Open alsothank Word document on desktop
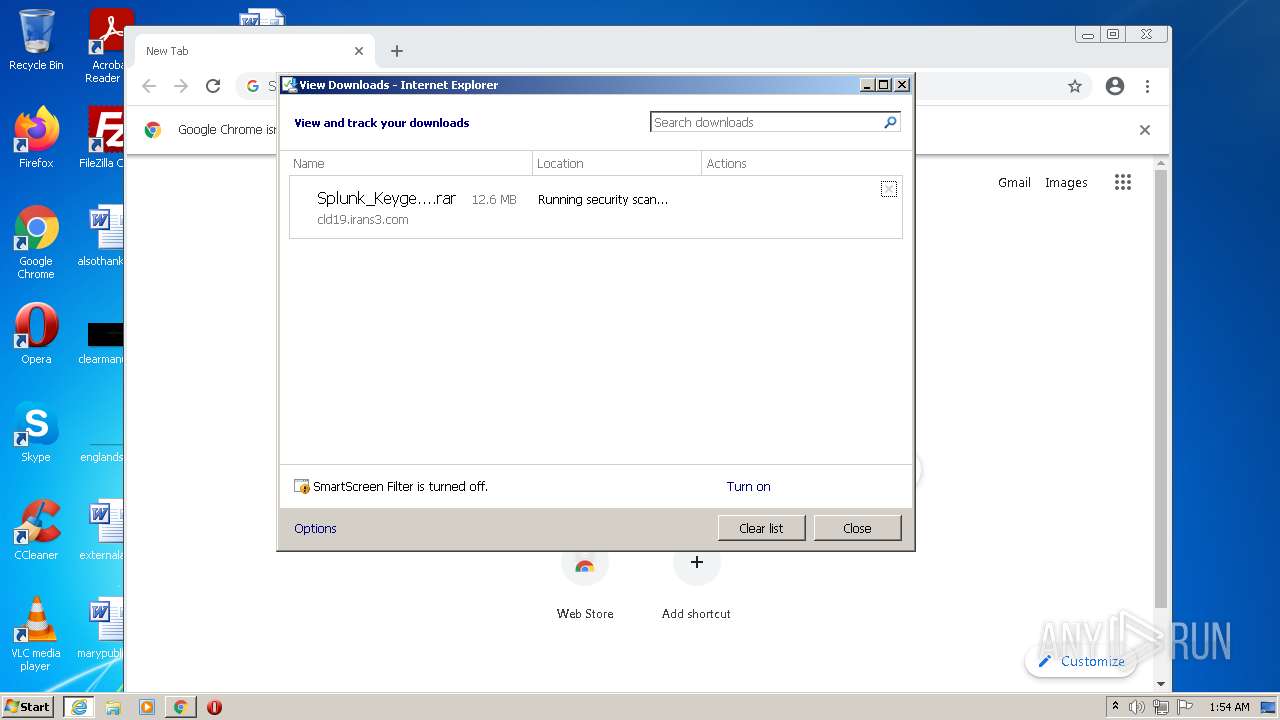 (102, 236)
